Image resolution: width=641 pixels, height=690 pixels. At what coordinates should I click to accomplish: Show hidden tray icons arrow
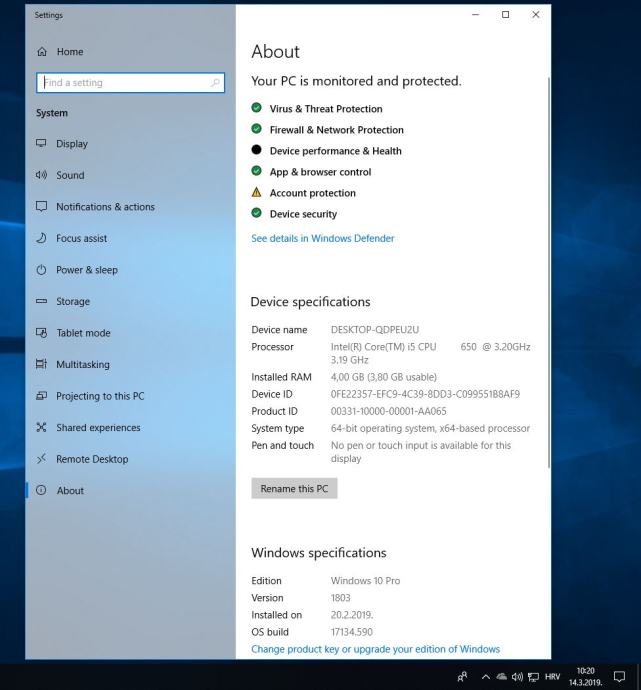[485, 677]
